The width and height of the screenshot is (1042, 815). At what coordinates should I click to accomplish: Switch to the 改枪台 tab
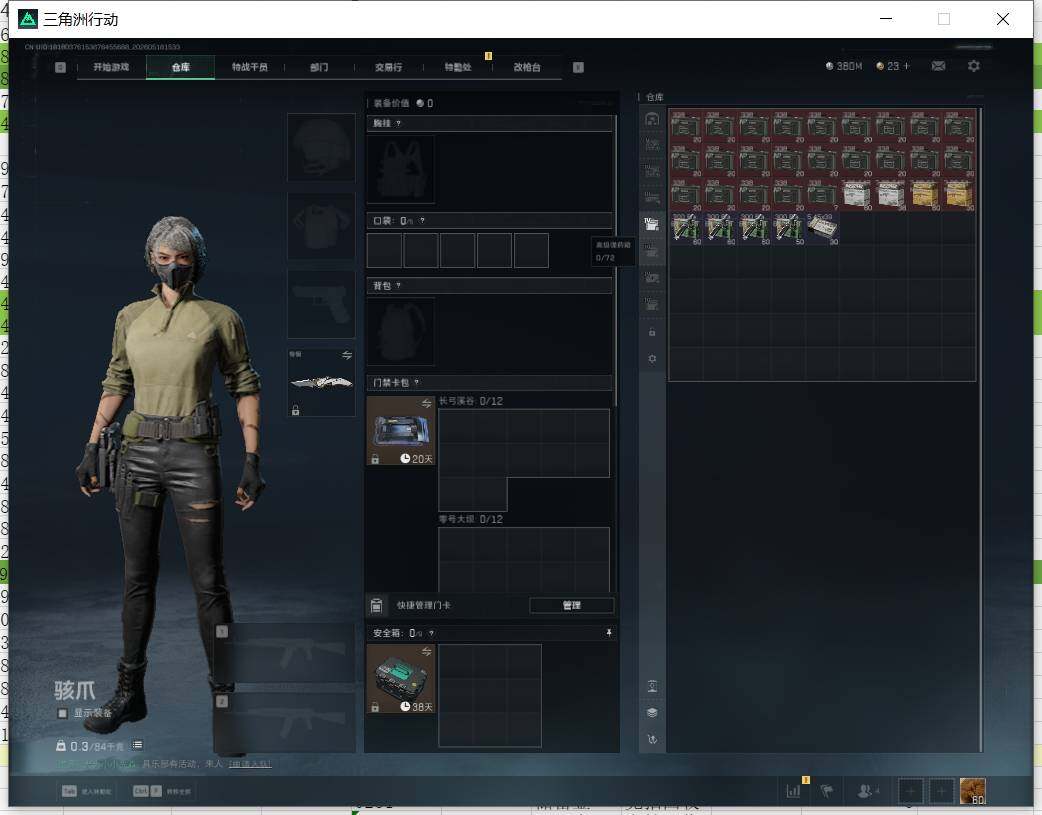527,67
